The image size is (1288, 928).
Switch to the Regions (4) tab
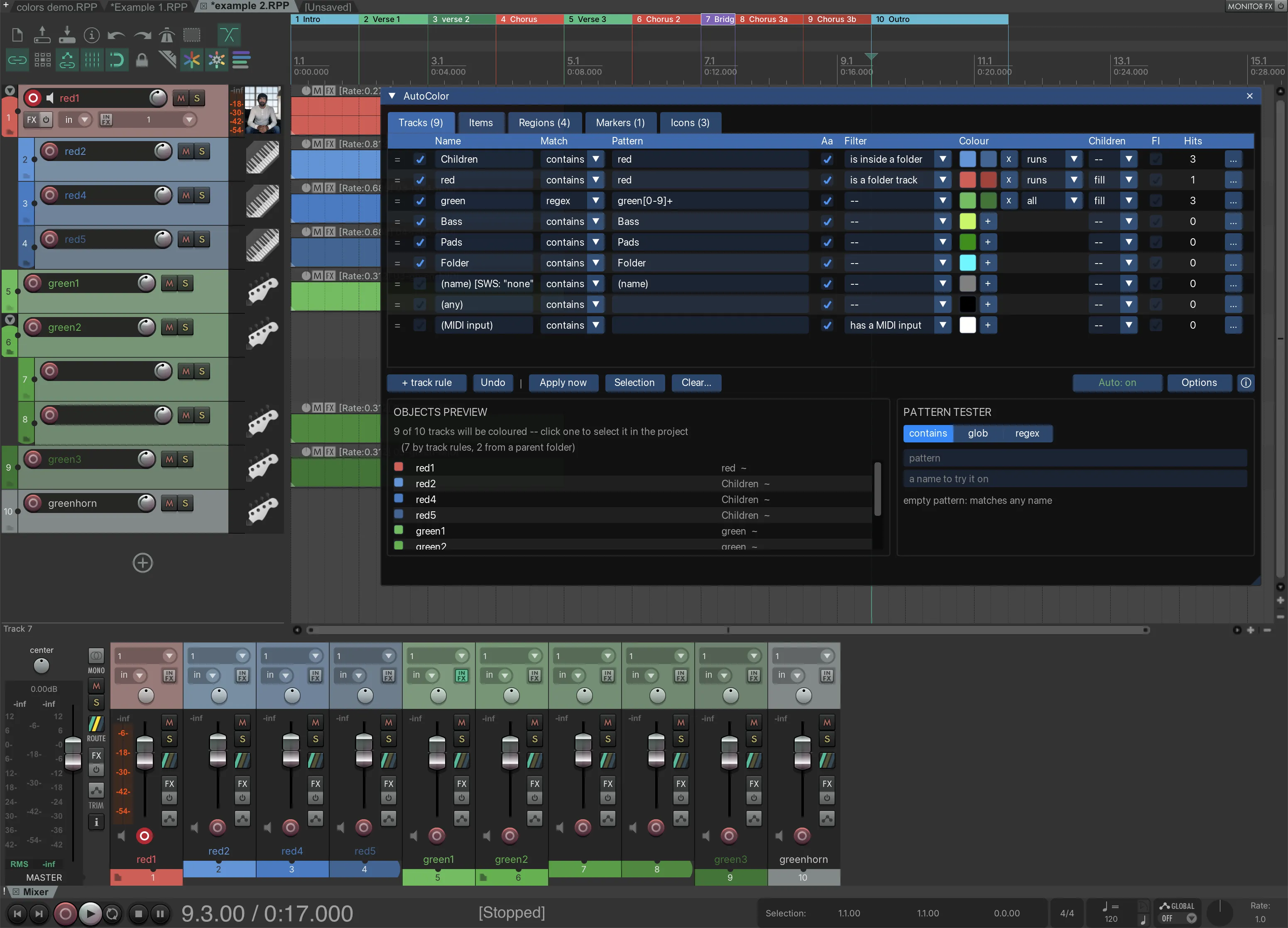point(544,122)
